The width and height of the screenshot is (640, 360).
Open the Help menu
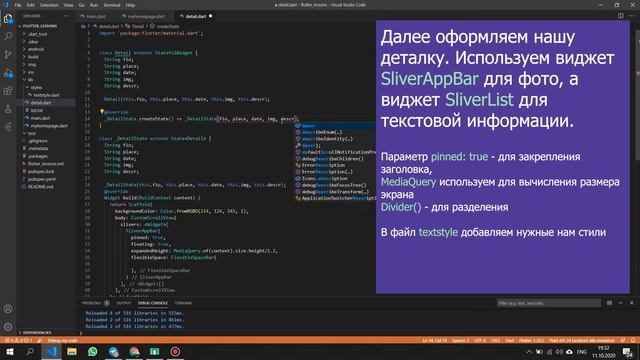point(130,5)
